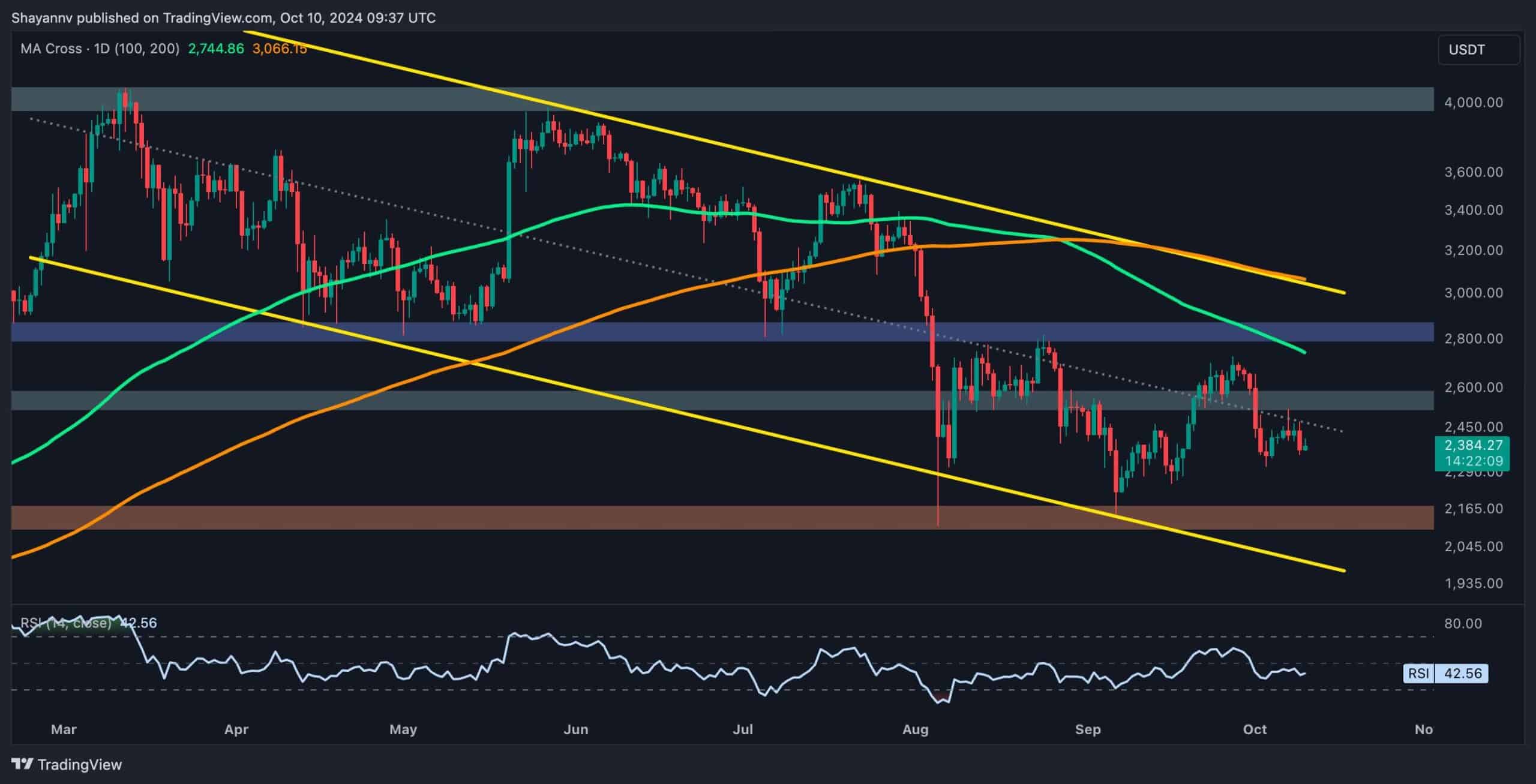1536x784 pixels.
Task: Select the Aug label on time axis
Action: [915, 729]
